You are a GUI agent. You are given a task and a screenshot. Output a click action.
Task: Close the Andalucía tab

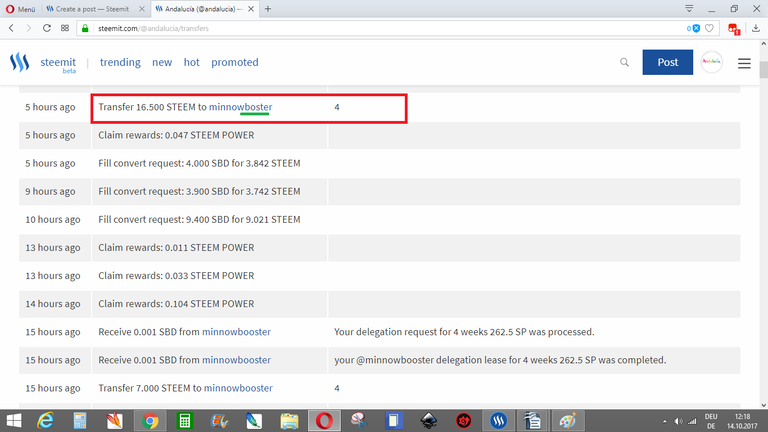tap(251, 9)
